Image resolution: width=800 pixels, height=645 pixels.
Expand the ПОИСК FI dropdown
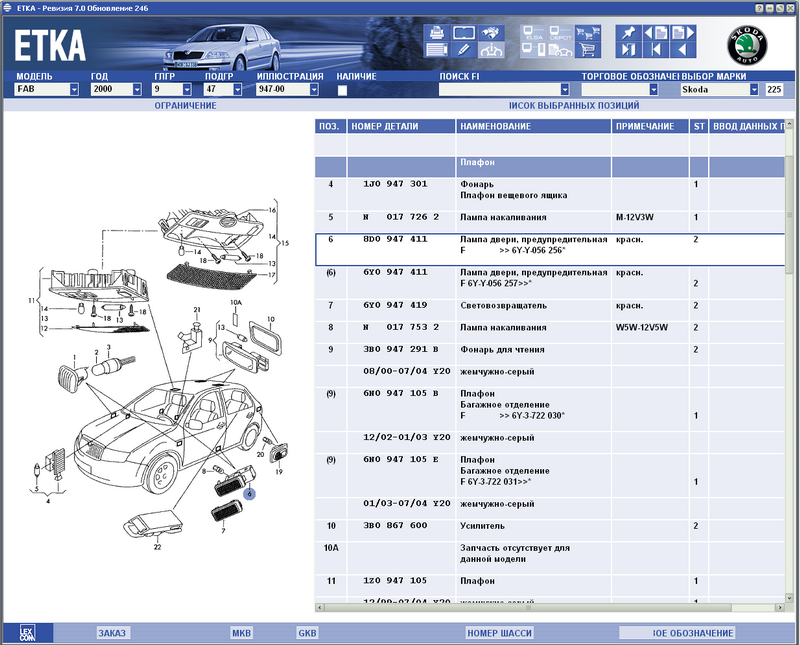tap(565, 89)
